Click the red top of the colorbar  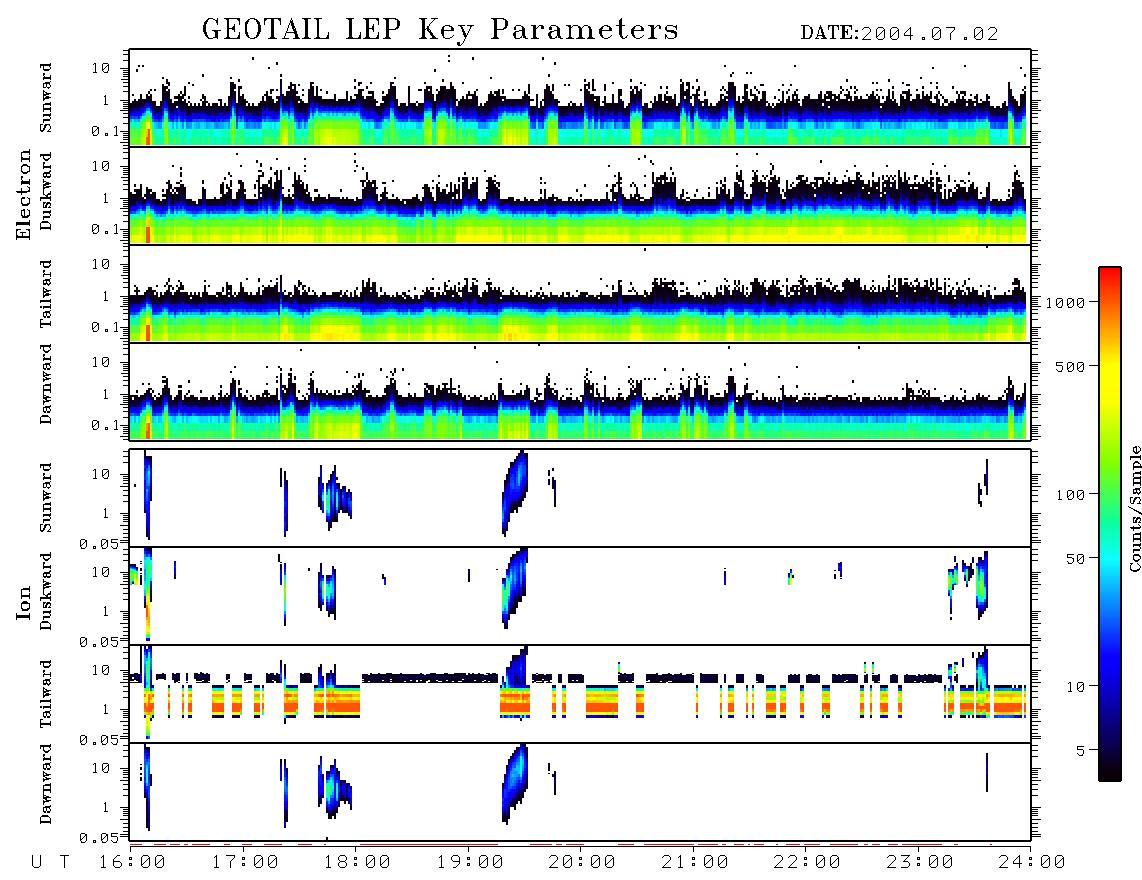coord(1110,273)
